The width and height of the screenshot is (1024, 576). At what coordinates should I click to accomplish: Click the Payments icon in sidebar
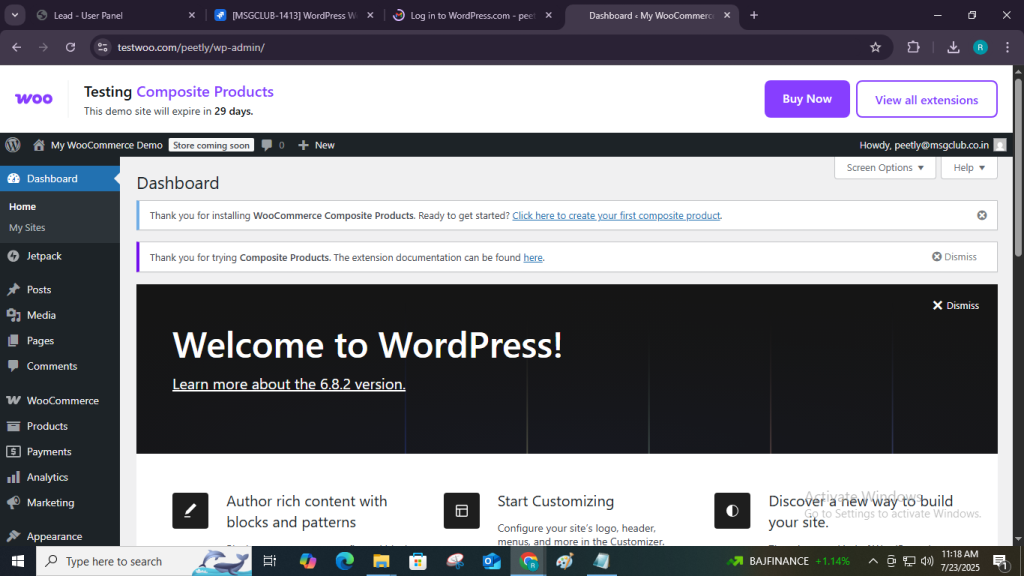(x=13, y=451)
